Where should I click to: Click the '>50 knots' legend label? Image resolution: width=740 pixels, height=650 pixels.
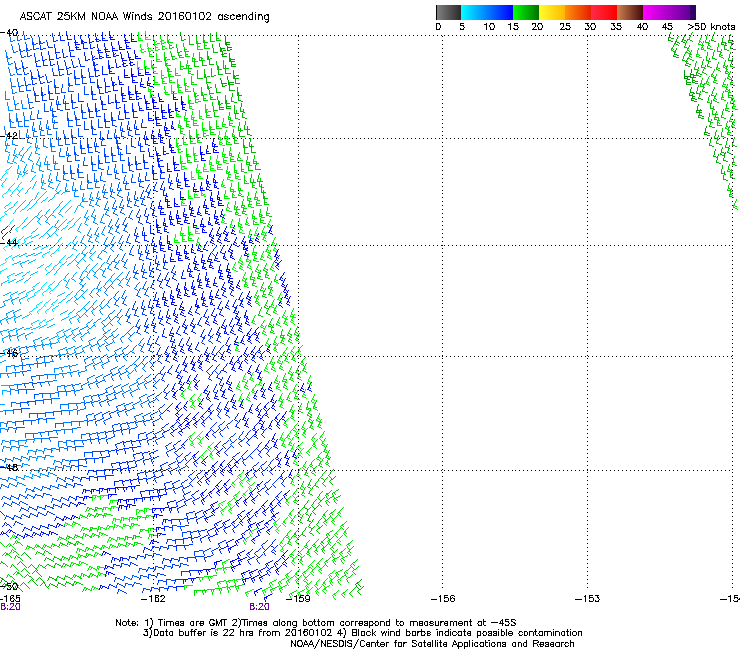tap(711, 27)
